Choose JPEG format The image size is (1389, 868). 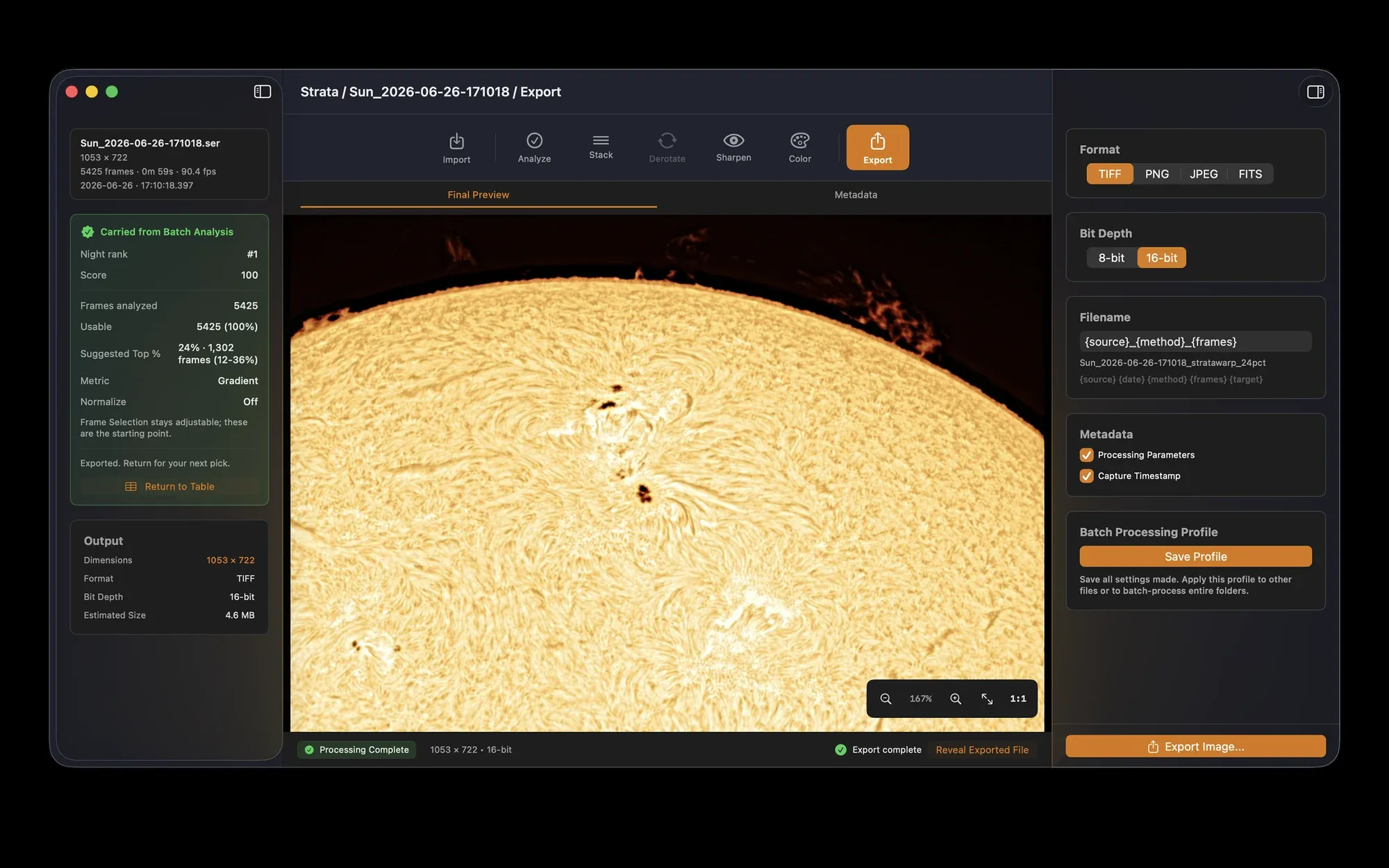tap(1203, 174)
